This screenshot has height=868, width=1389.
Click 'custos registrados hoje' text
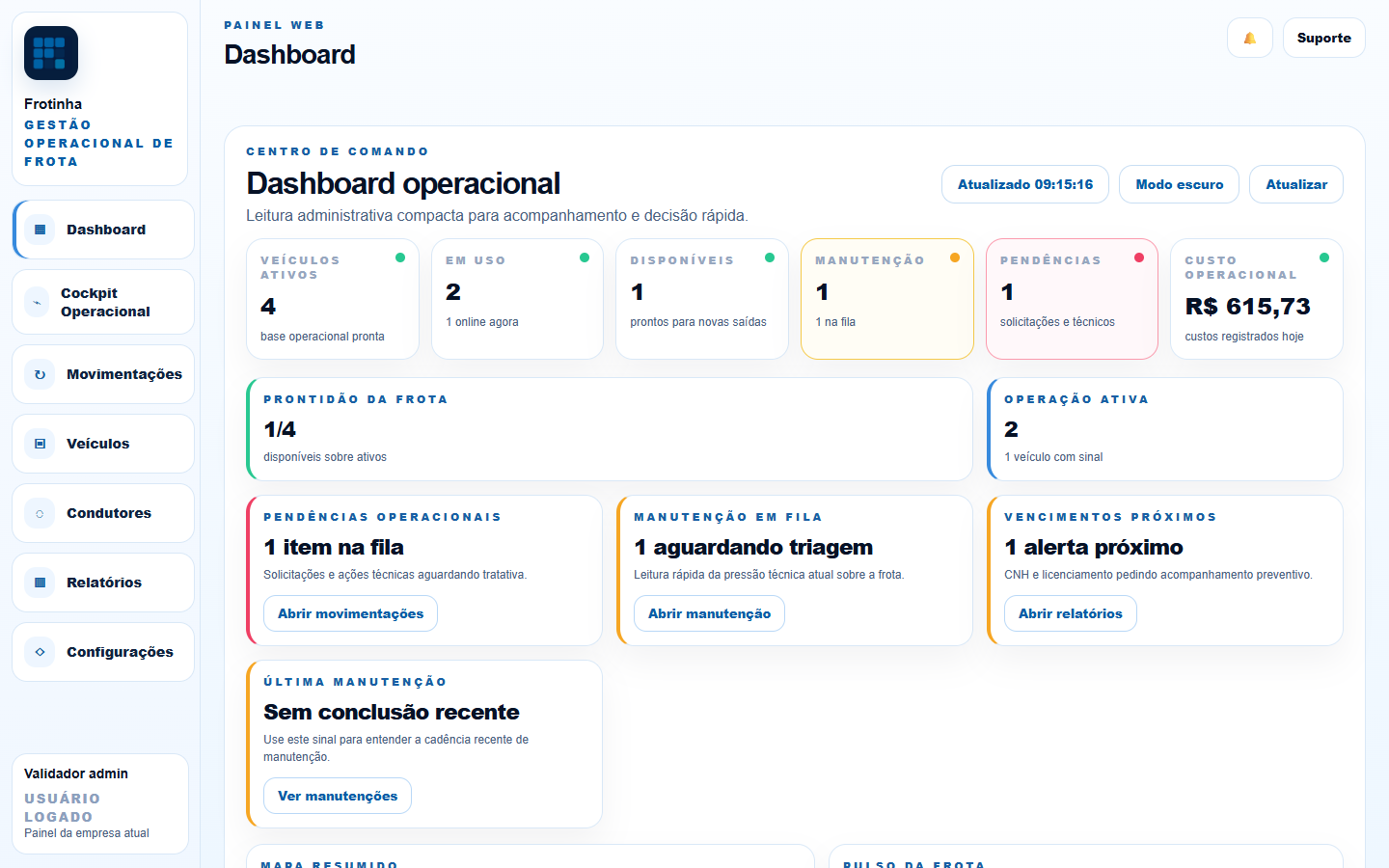1244,337
